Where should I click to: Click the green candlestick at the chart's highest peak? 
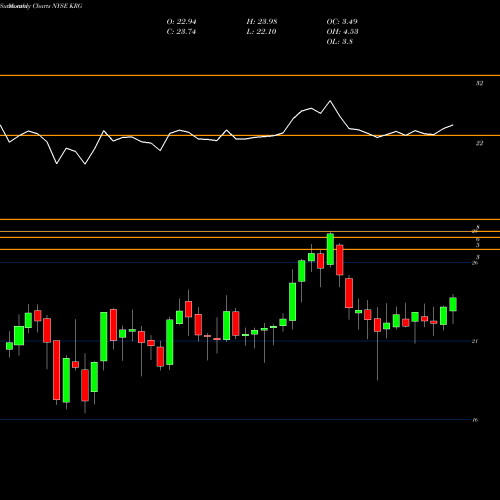pos(330,249)
